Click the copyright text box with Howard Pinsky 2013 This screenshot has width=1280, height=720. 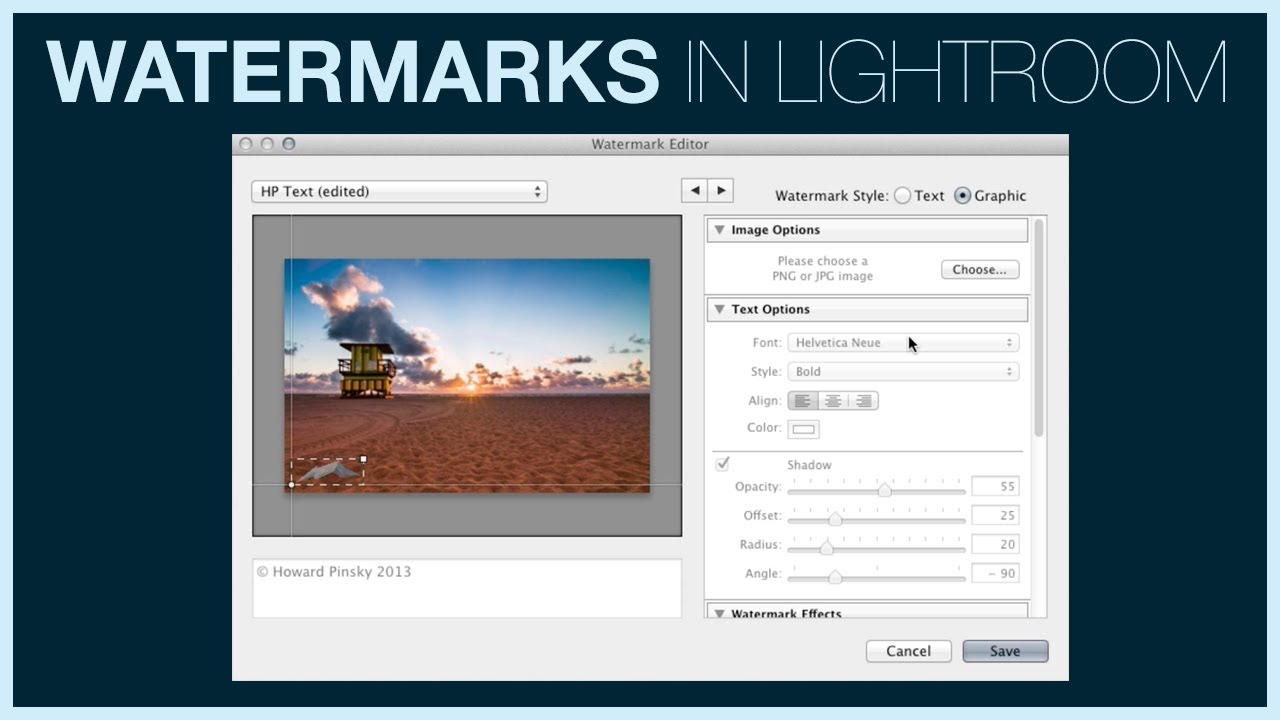467,588
